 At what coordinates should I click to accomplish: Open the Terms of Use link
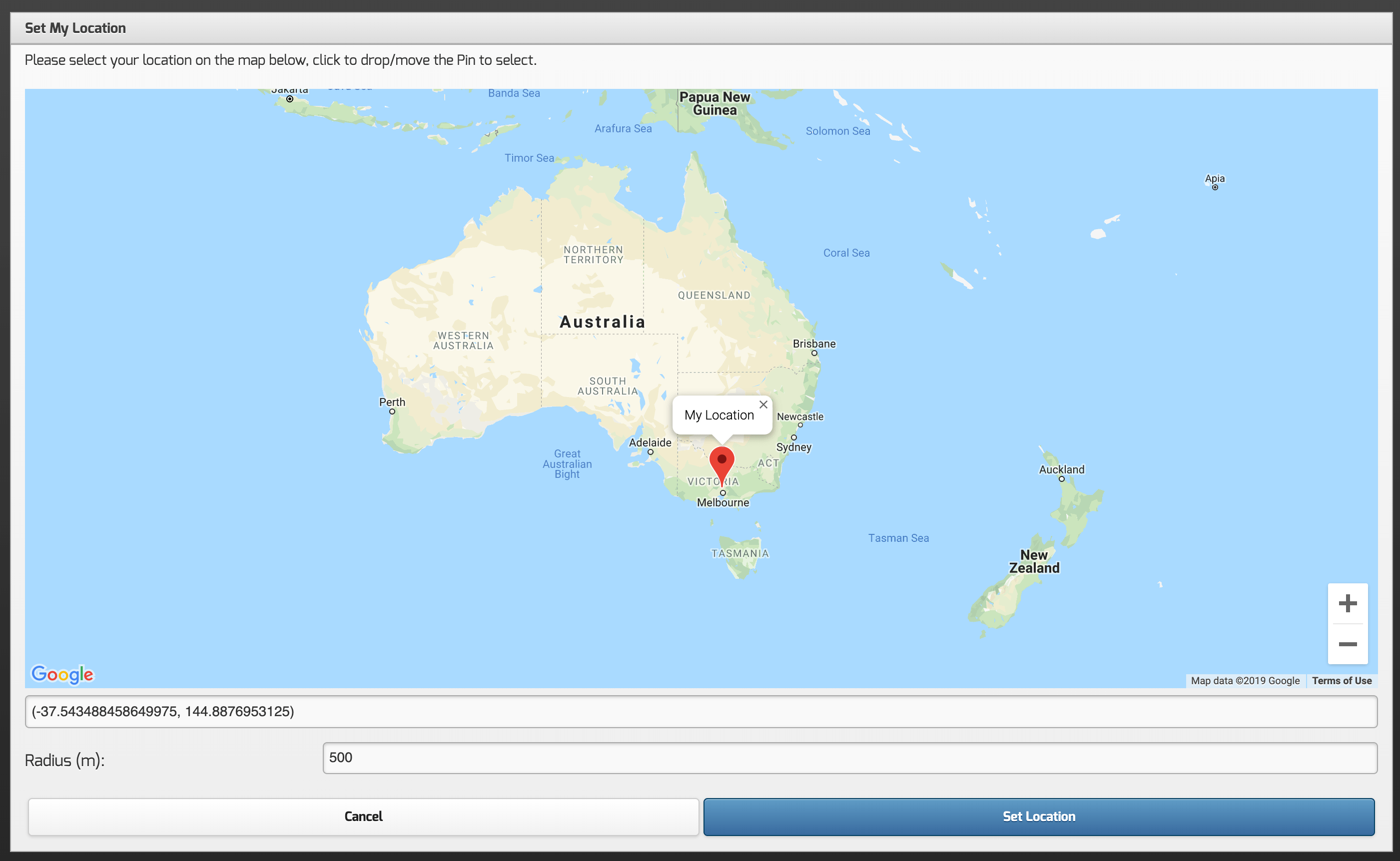[x=1342, y=681]
